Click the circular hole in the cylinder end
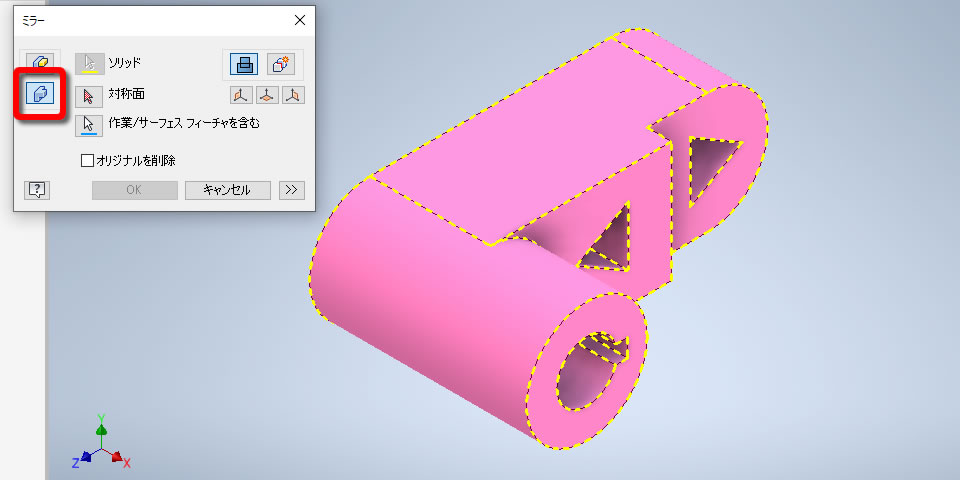 tap(585, 373)
